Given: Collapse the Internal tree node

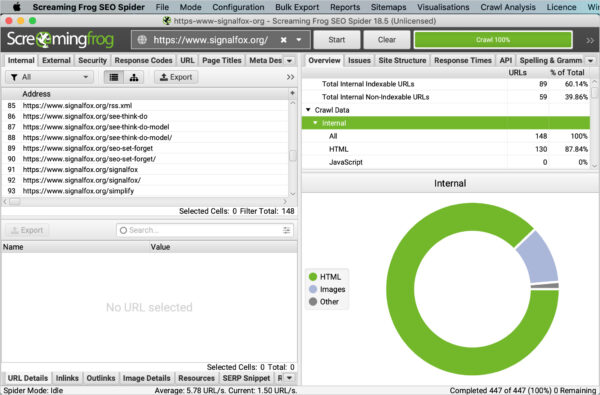Looking at the screenshot, I should click(x=315, y=123).
